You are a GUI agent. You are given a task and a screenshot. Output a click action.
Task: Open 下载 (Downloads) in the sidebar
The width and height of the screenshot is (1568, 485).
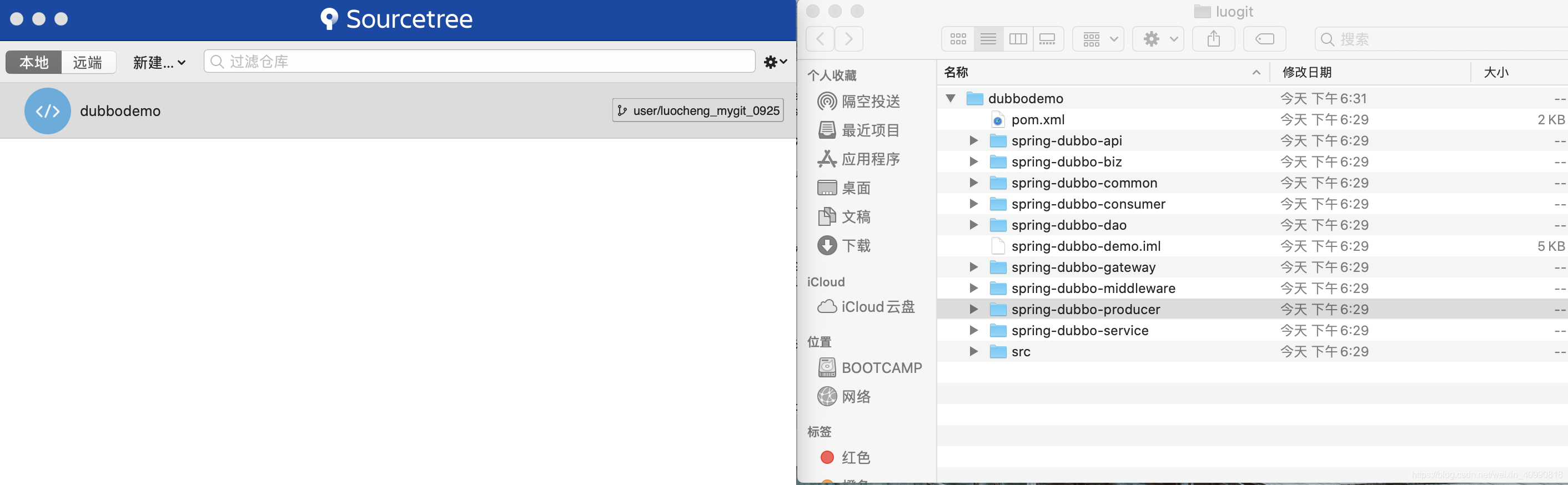coord(845,245)
